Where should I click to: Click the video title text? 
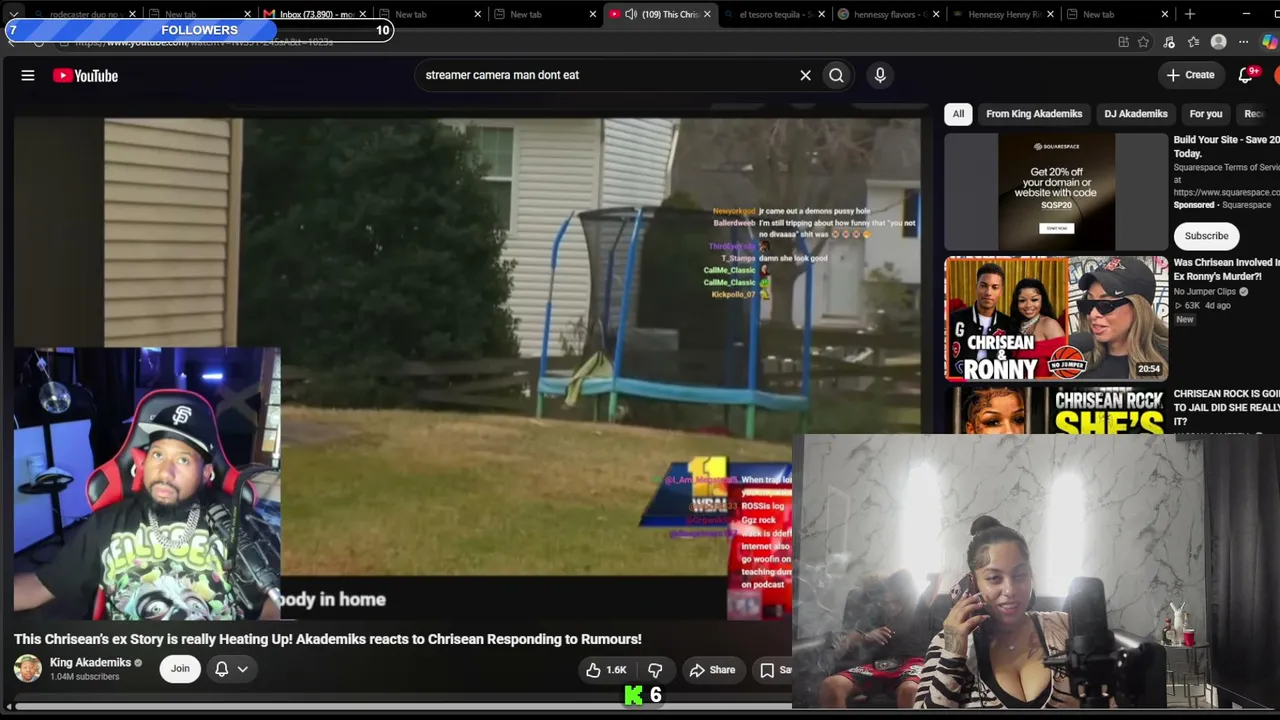pos(328,639)
